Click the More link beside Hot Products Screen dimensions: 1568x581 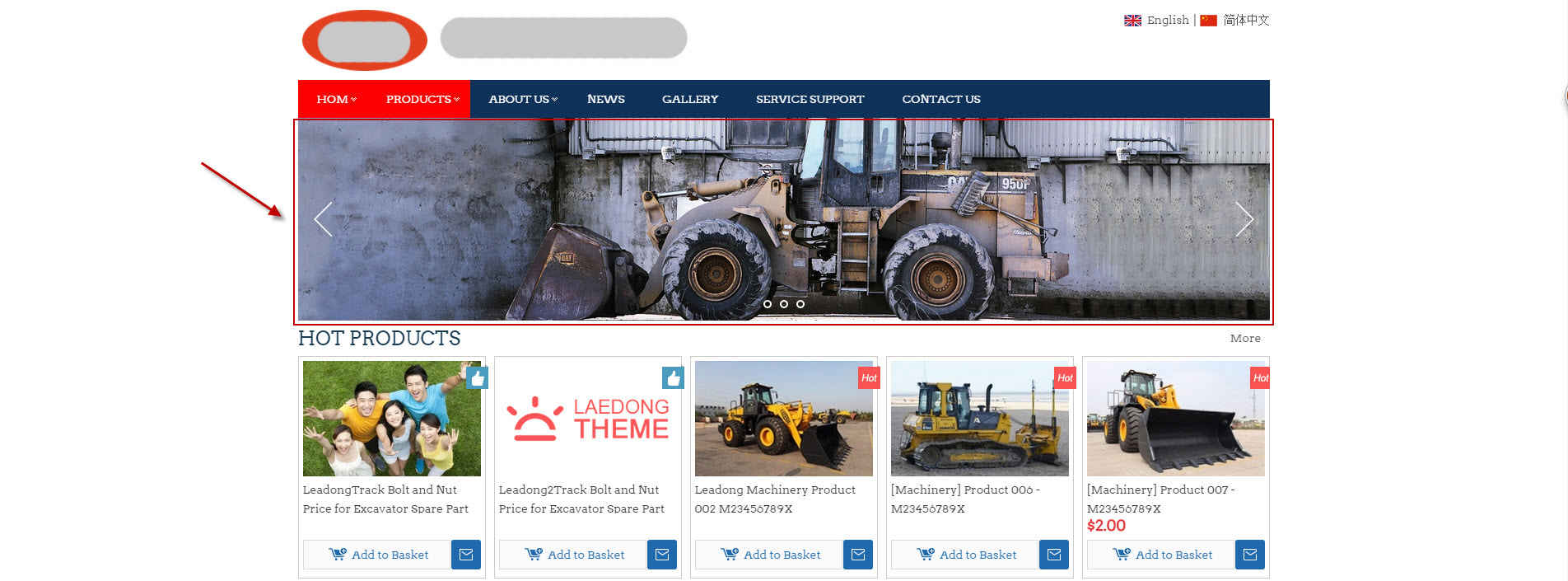coord(1245,338)
